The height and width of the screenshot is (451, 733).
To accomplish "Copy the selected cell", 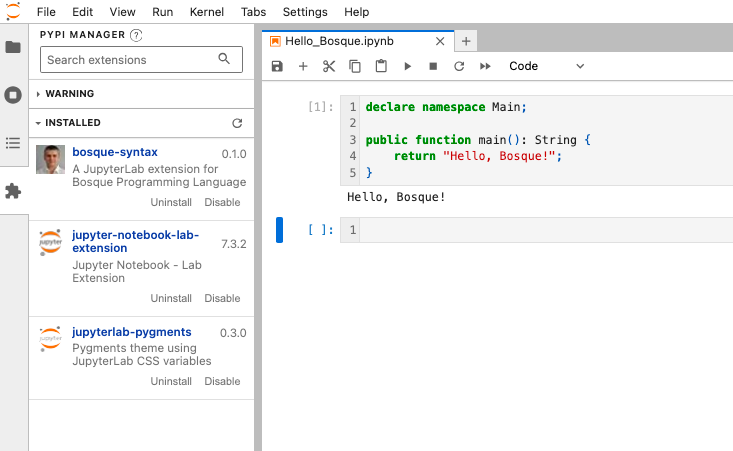I will [x=355, y=66].
